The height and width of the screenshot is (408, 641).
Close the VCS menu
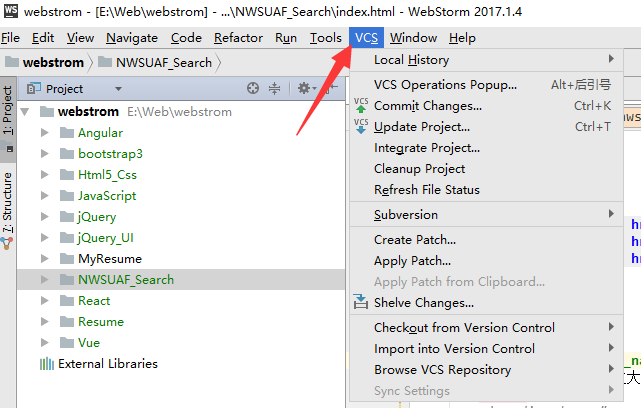pyautogui.click(x=366, y=38)
